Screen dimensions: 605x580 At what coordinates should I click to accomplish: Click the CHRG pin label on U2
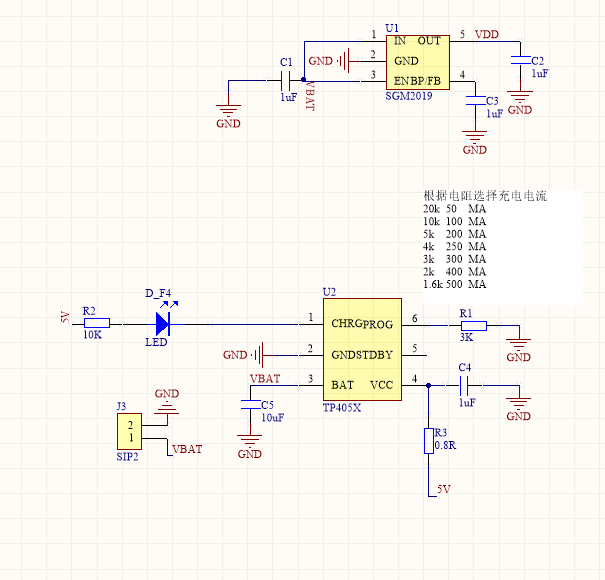(346, 323)
